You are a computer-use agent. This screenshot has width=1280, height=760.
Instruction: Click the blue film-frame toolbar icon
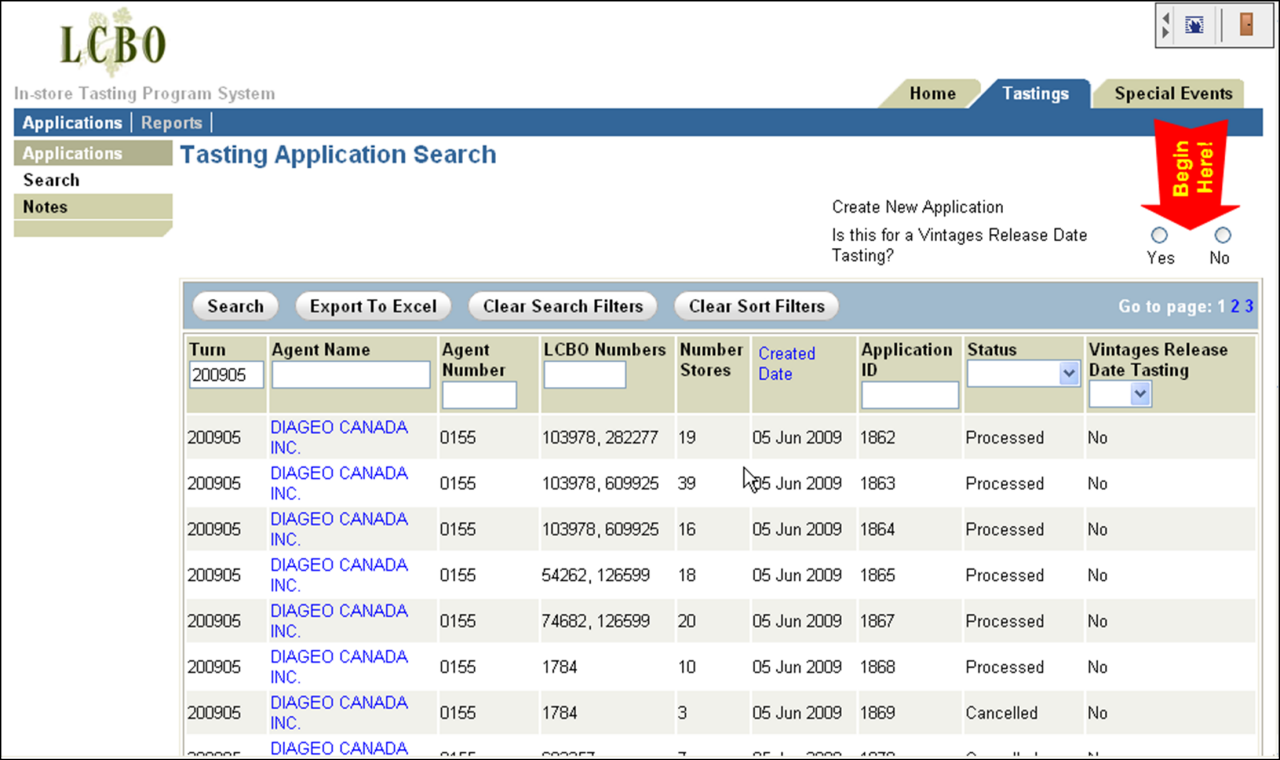click(x=1194, y=25)
